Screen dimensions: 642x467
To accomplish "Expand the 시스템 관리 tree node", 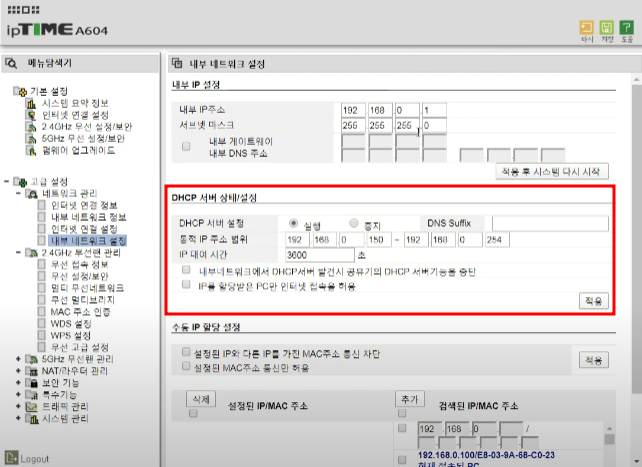I will (18, 418).
